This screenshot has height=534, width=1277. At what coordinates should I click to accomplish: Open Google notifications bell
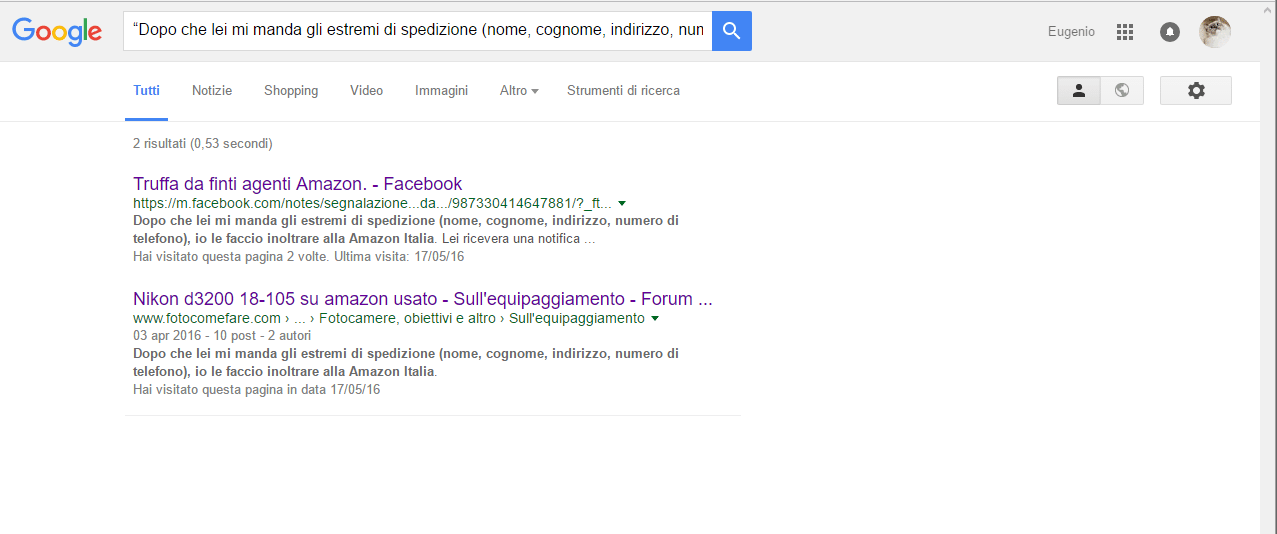pyautogui.click(x=1169, y=32)
